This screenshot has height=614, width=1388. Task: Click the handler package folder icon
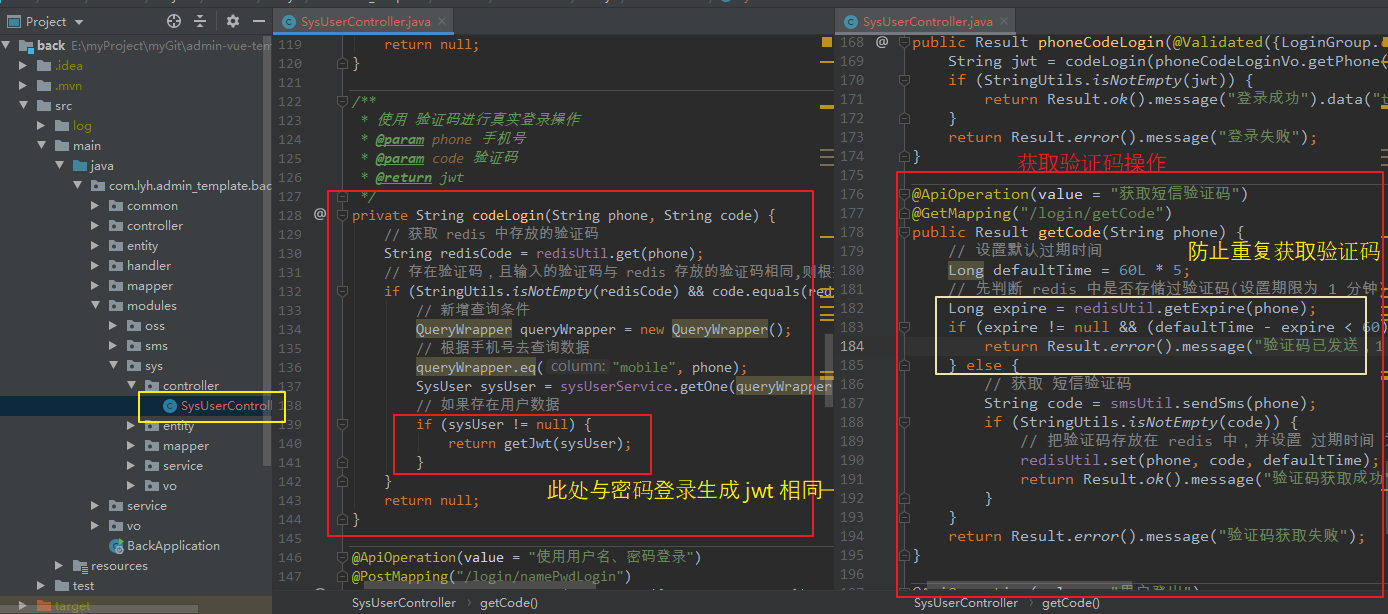click(x=116, y=266)
